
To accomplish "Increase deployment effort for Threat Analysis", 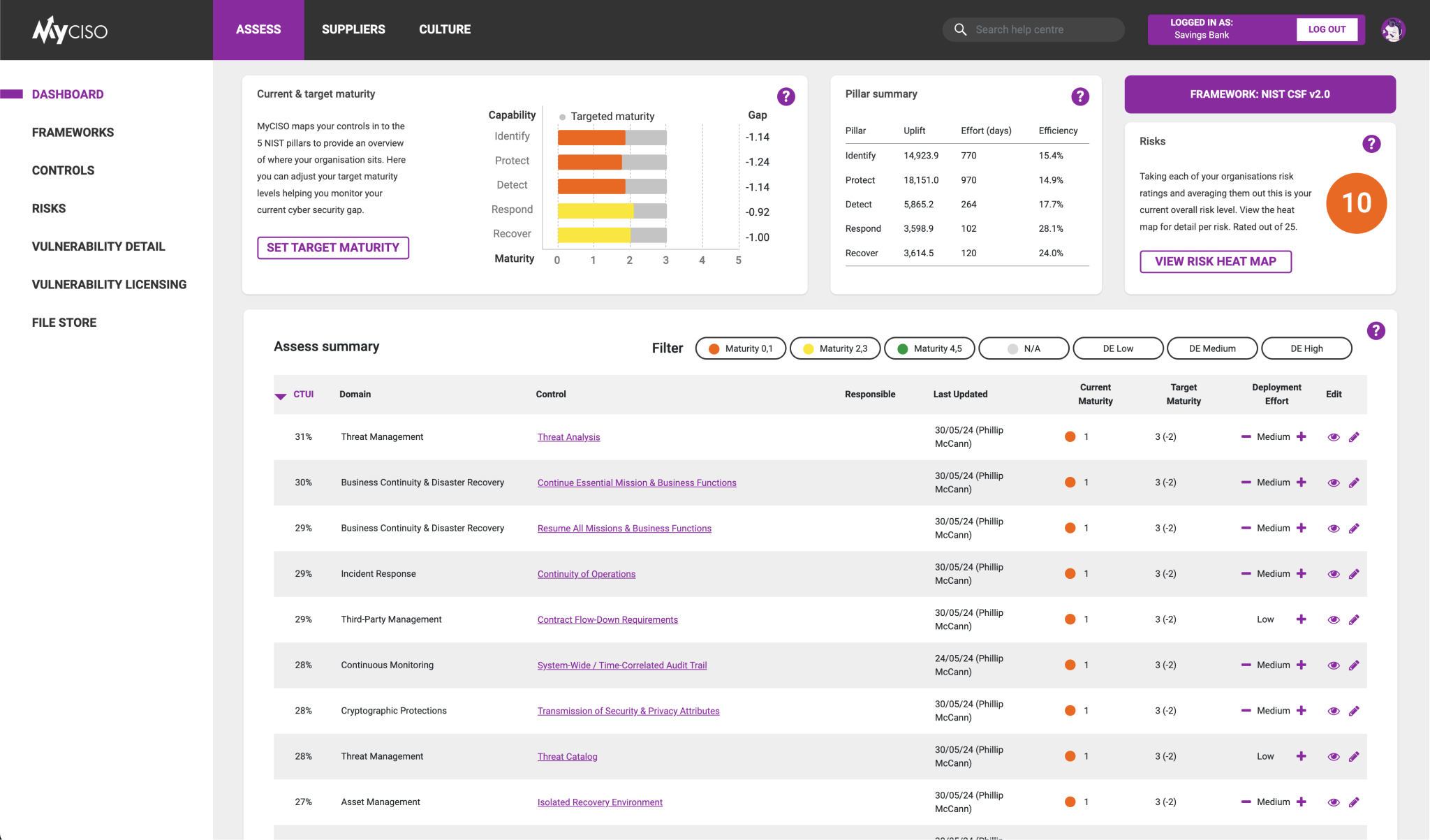I will (x=1301, y=437).
